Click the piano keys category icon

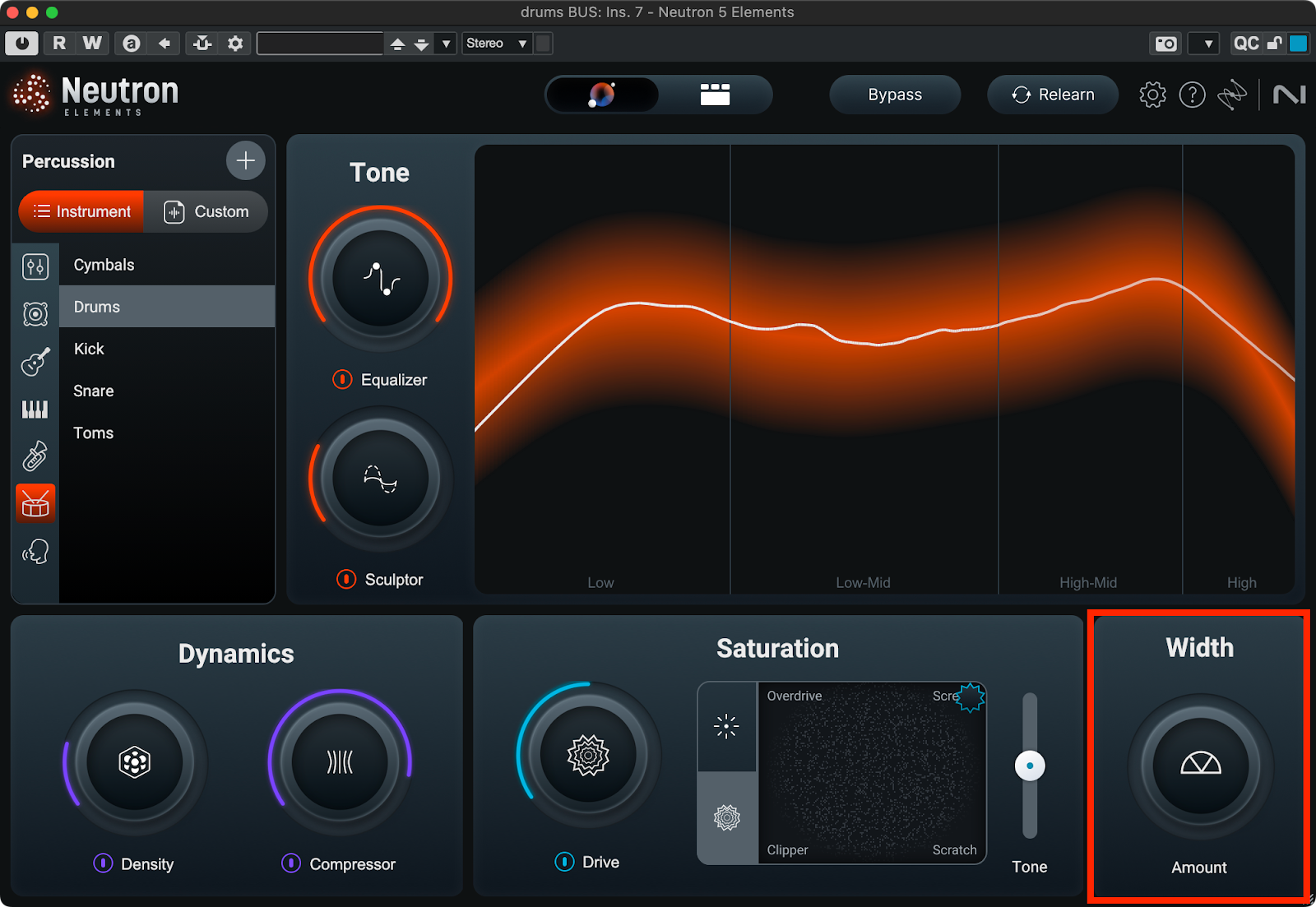[x=35, y=409]
